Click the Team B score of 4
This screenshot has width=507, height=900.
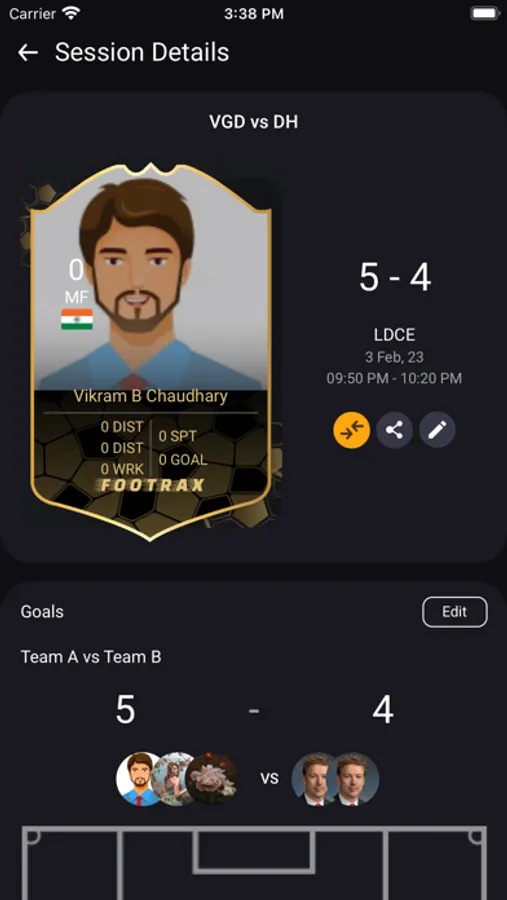(x=382, y=710)
